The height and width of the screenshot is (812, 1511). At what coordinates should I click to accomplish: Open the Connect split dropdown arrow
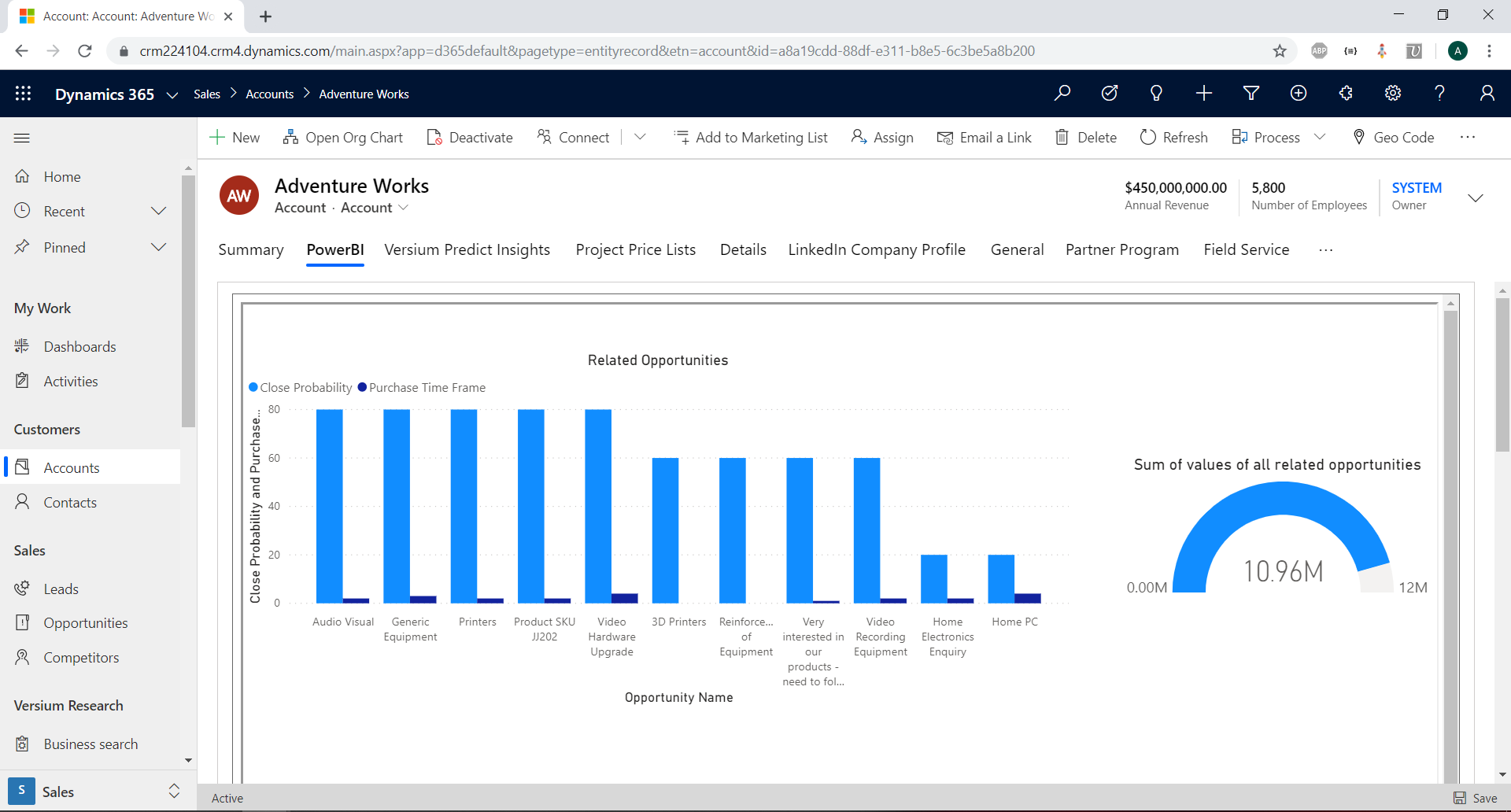(x=640, y=137)
